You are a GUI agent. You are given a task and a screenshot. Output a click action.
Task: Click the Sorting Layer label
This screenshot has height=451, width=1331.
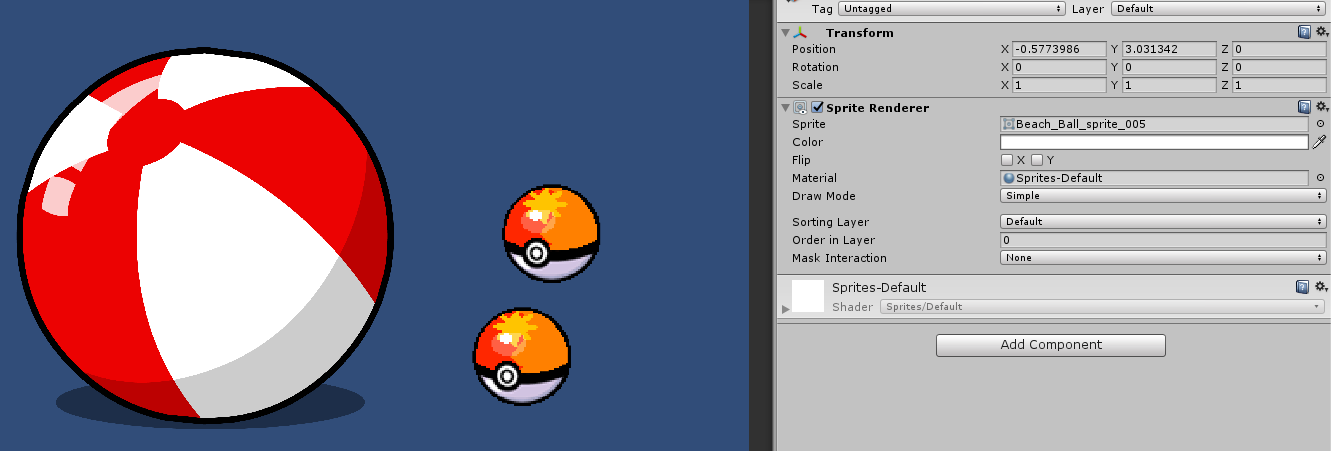(x=830, y=222)
